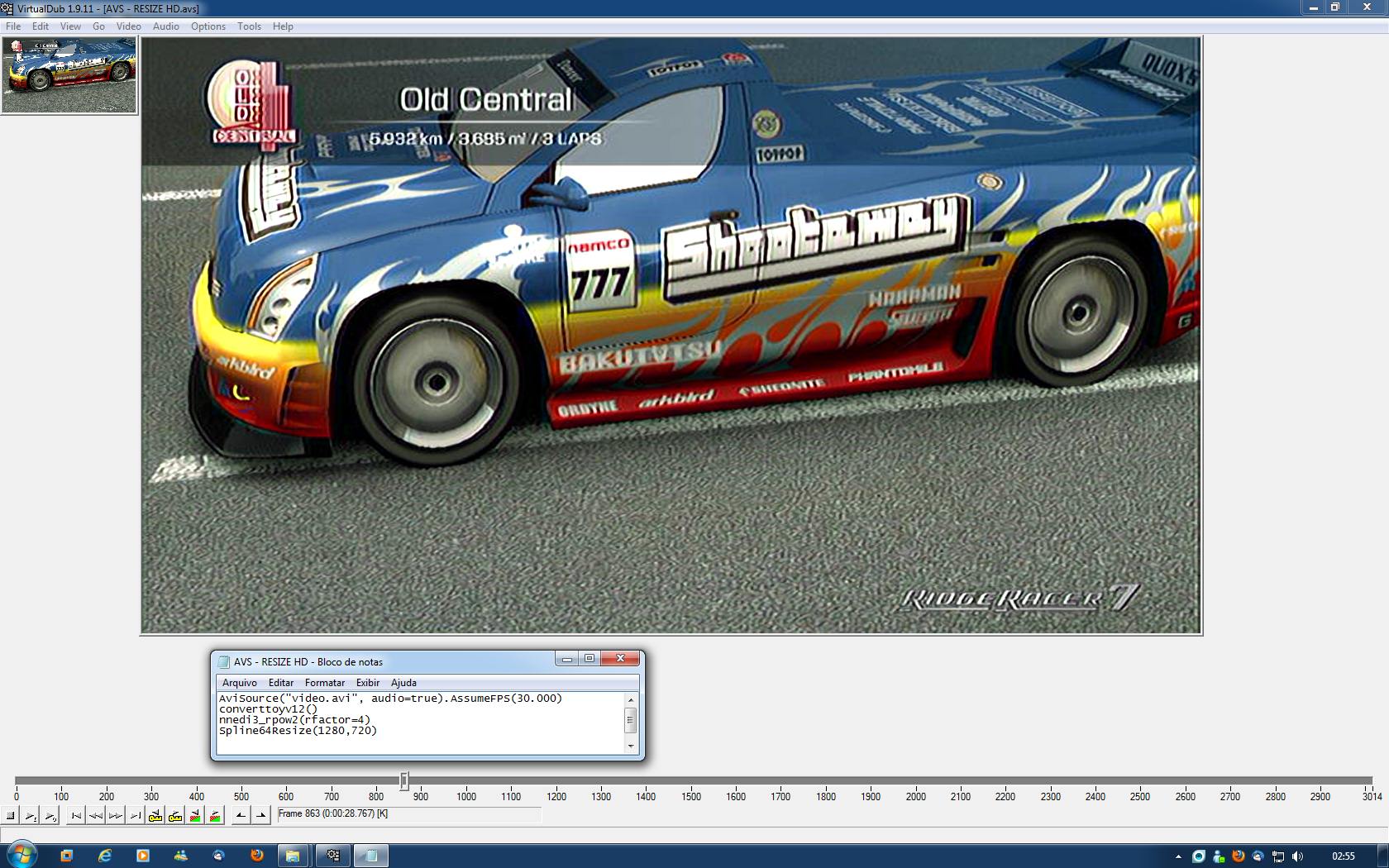Step backward one frame
Image resolution: width=1389 pixels, height=868 pixels.
click(x=96, y=816)
